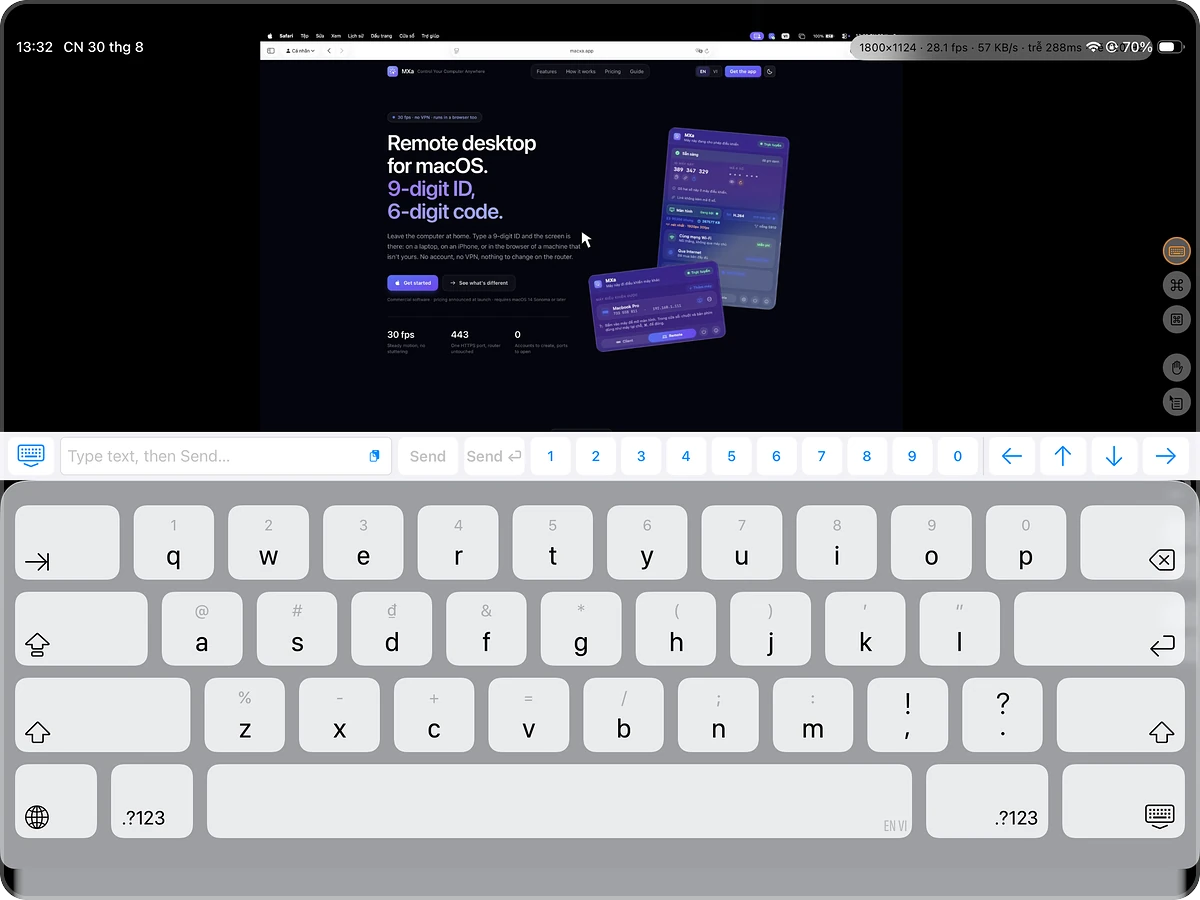Tap the Tab key on keyboard
This screenshot has height=900, width=1200.
click(67, 541)
